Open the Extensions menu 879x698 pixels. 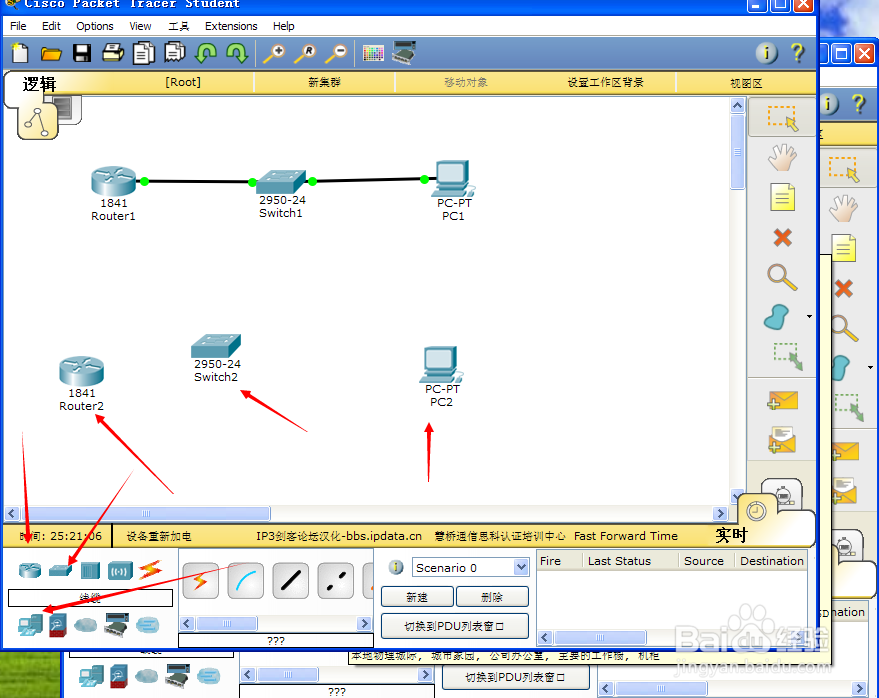231,26
